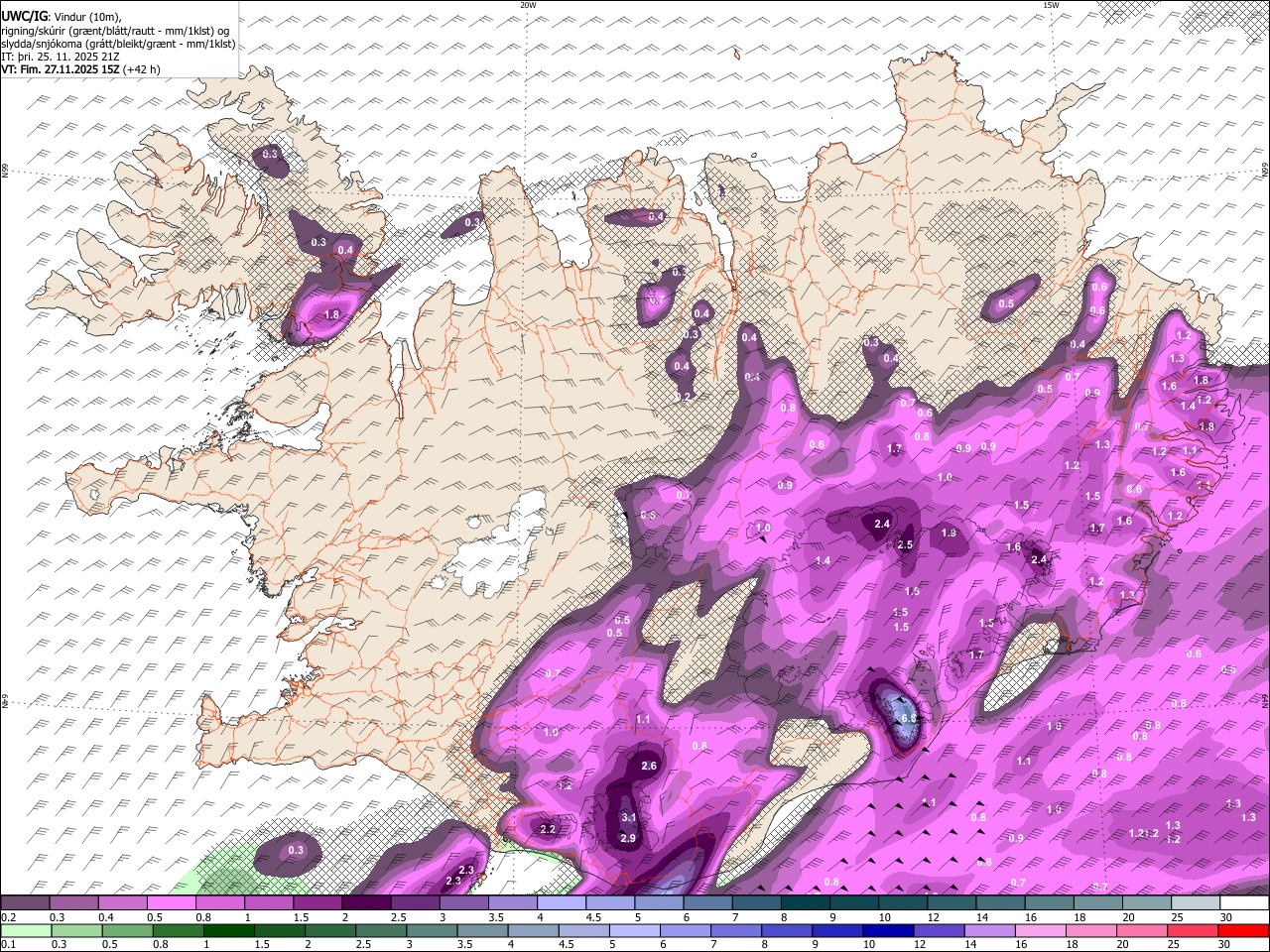Image resolution: width=1270 pixels, height=952 pixels.
Task: Select the pale pink 16 rain legend swatch
Action: (1040, 931)
